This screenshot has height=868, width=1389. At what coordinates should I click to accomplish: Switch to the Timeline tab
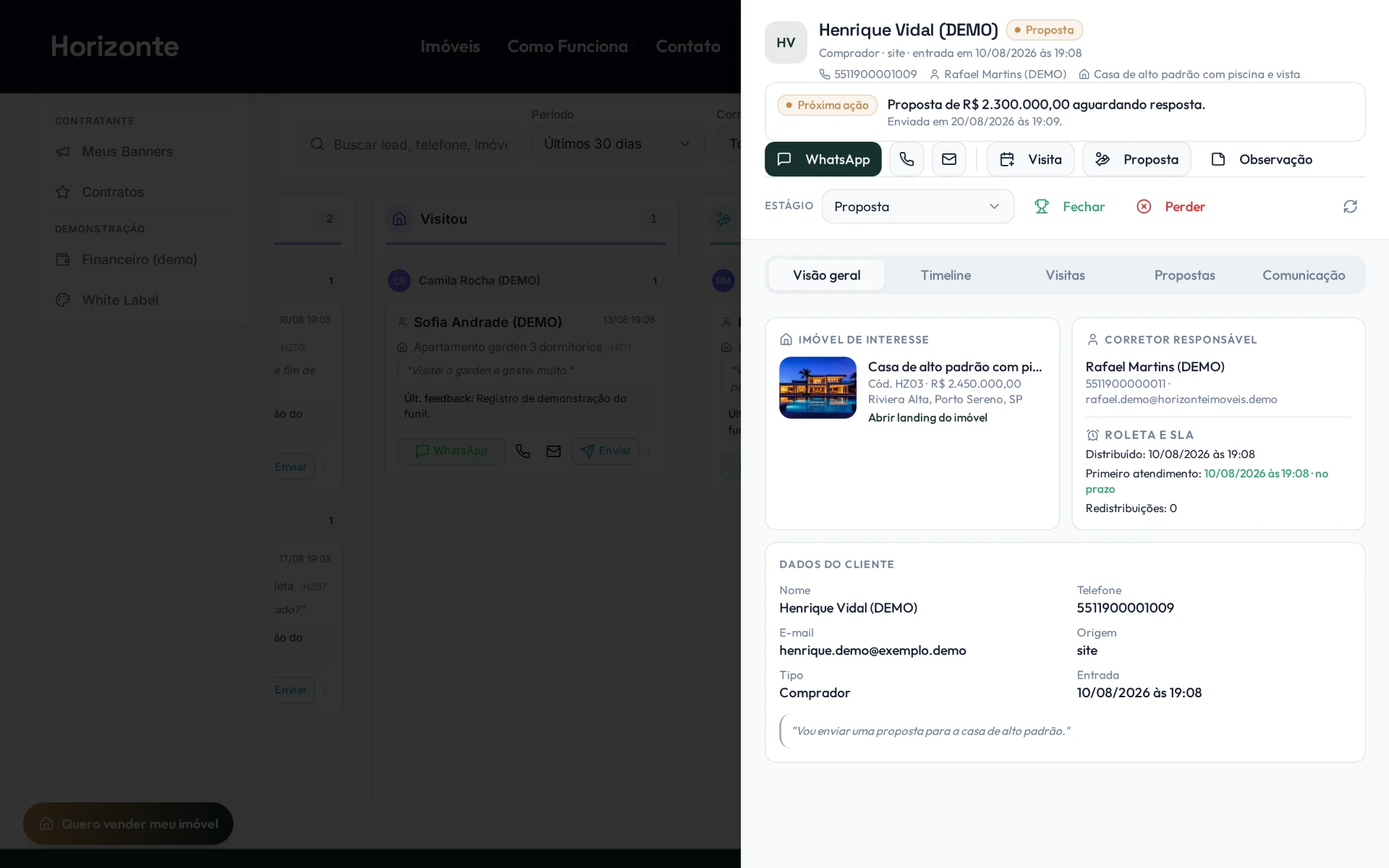(x=946, y=275)
